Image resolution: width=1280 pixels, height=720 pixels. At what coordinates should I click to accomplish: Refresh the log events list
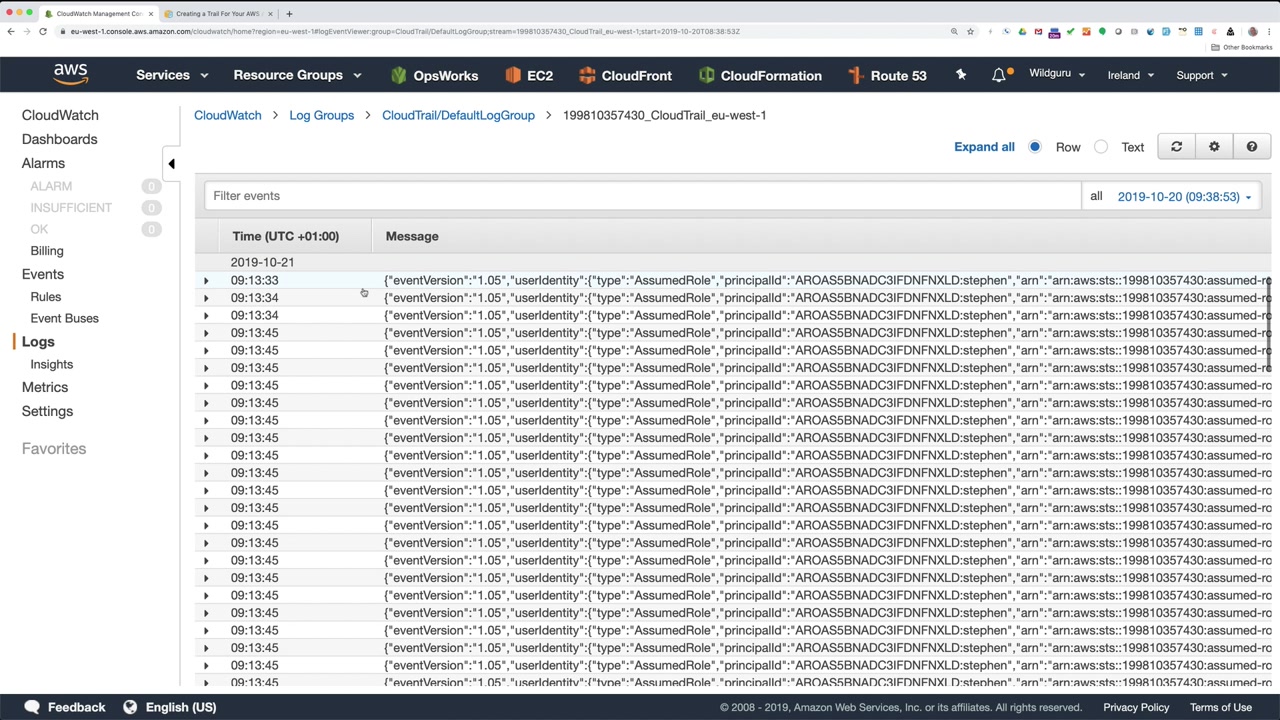pyautogui.click(x=1176, y=147)
